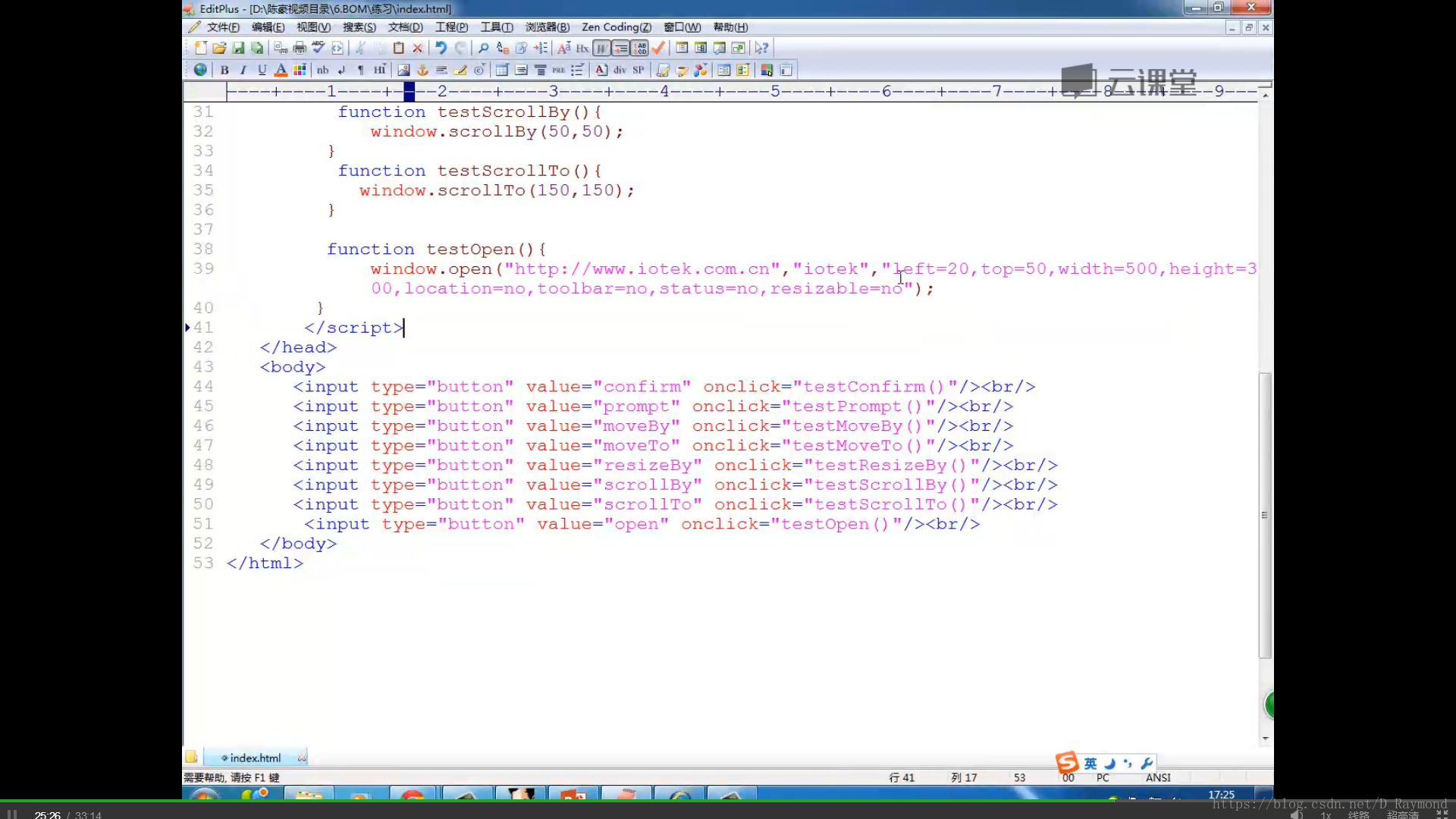Click the Redo arrow icon
Viewport: 1456px width, 819px height.
click(x=460, y=48)
